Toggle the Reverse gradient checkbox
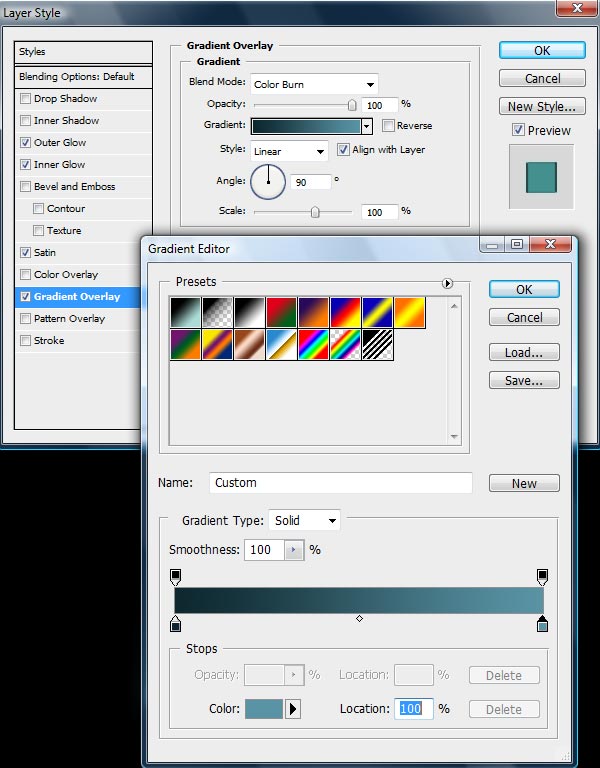The image size is (600, 768). point(388,125)
